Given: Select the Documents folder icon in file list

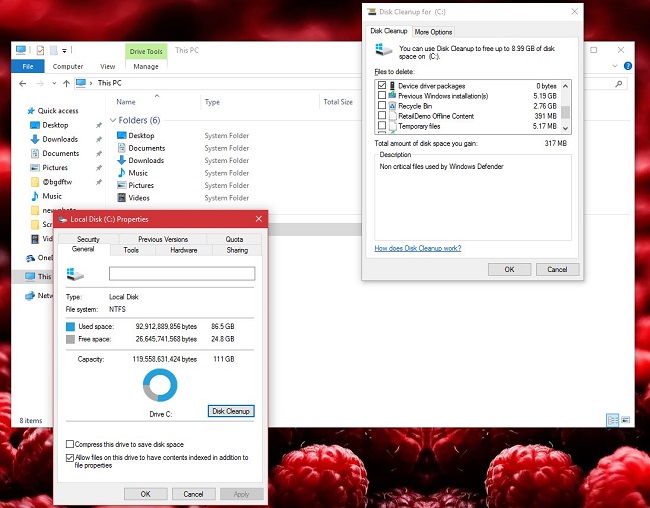Looking at the screenshot, I should click(x=121, y=148).
